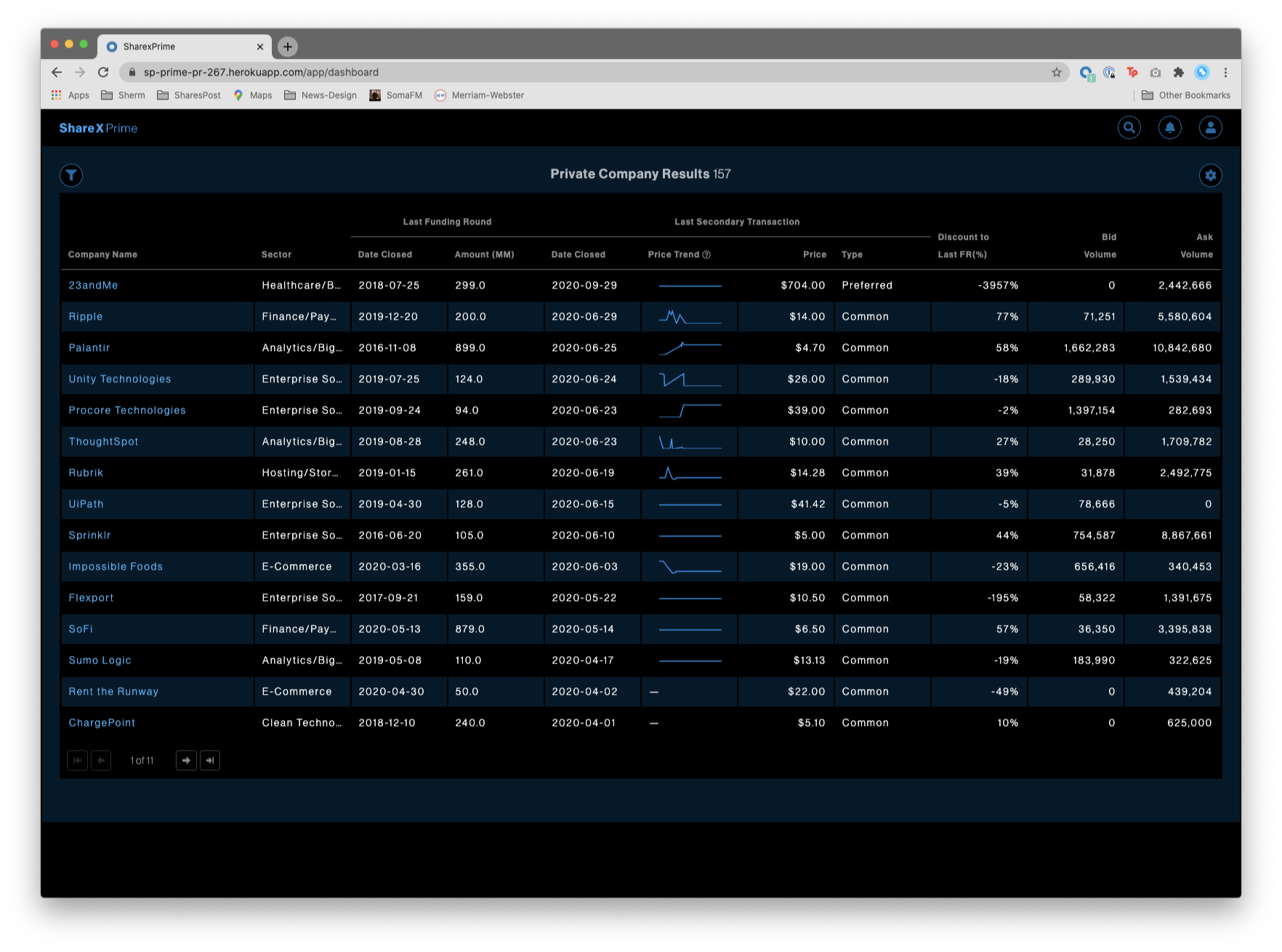Click the previous page arrow
Viewport: 1282px width, 952px height.
click(101, 760)
